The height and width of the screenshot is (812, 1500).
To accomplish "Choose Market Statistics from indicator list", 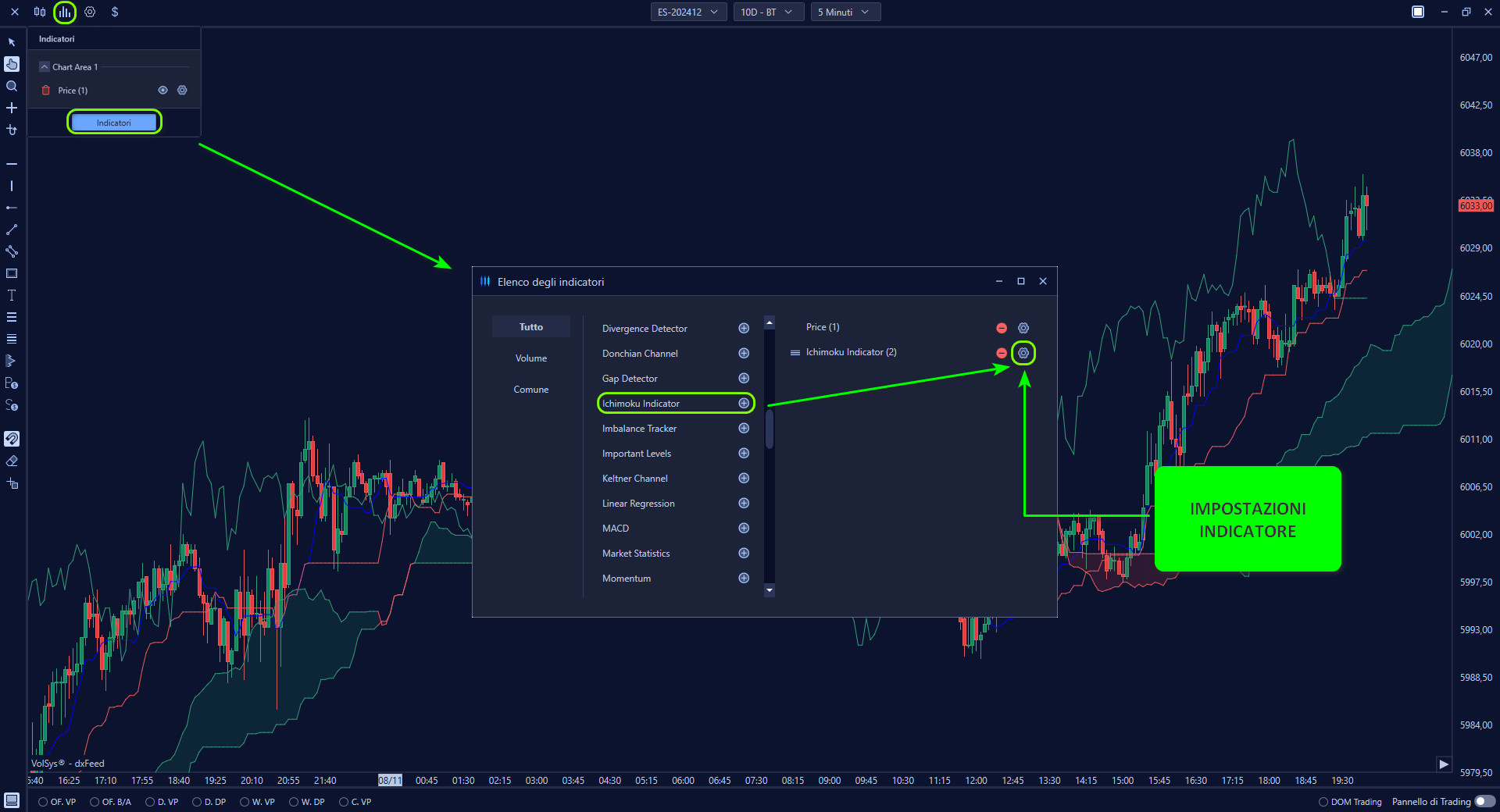I will (x=636, y=554).
